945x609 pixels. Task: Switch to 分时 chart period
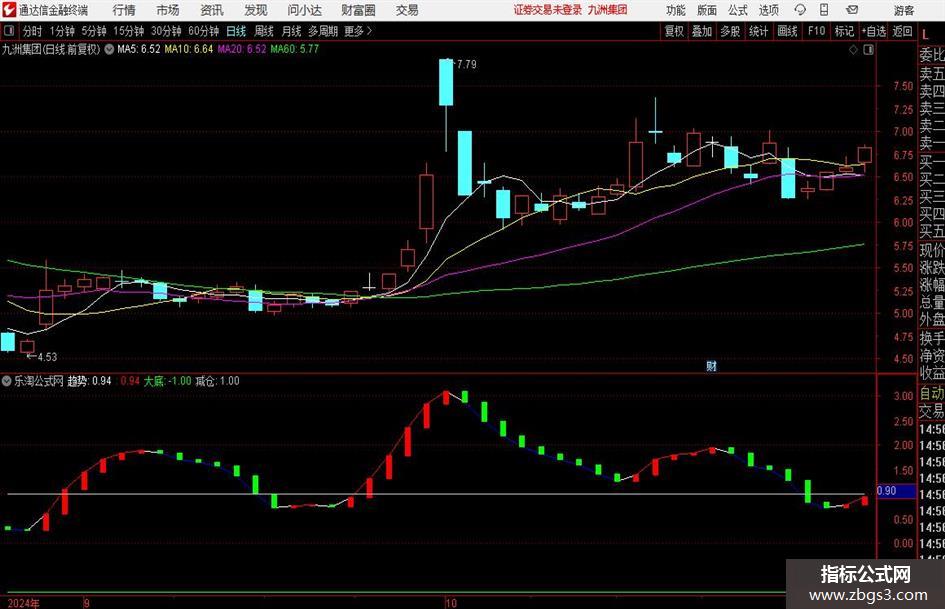[32, 31]
